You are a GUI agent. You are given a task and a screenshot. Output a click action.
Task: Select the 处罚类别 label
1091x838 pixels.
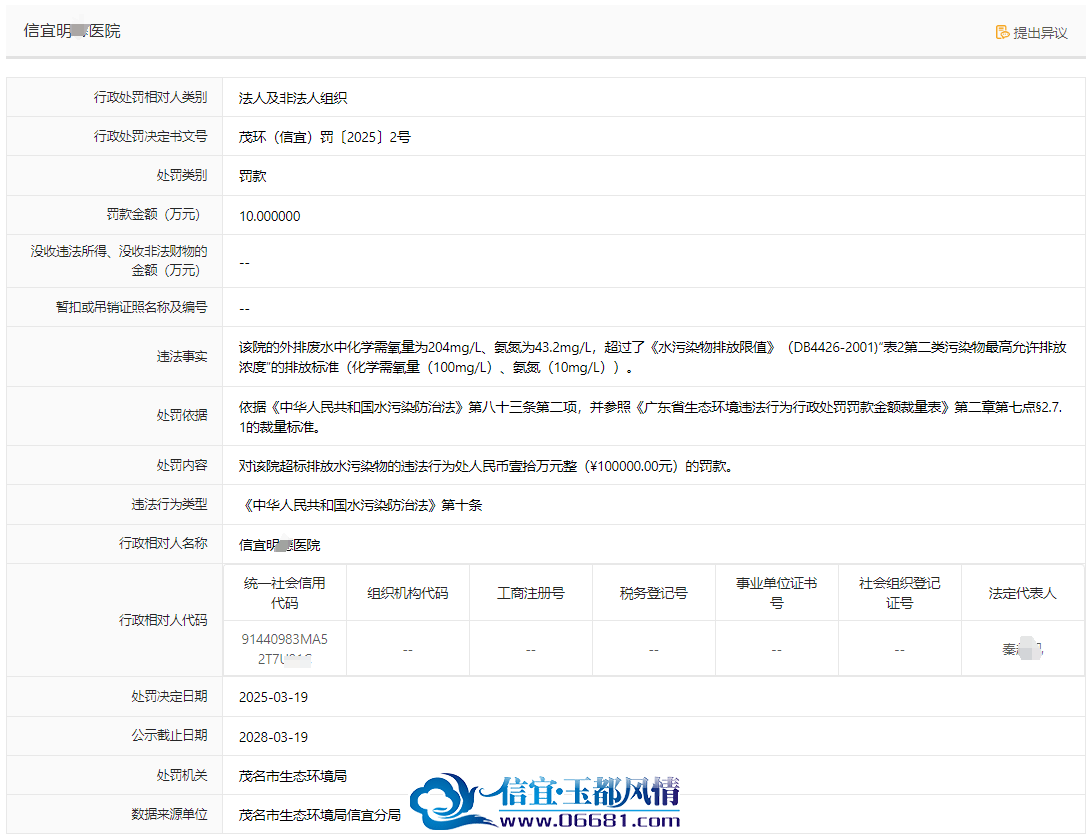click(182, 175)
